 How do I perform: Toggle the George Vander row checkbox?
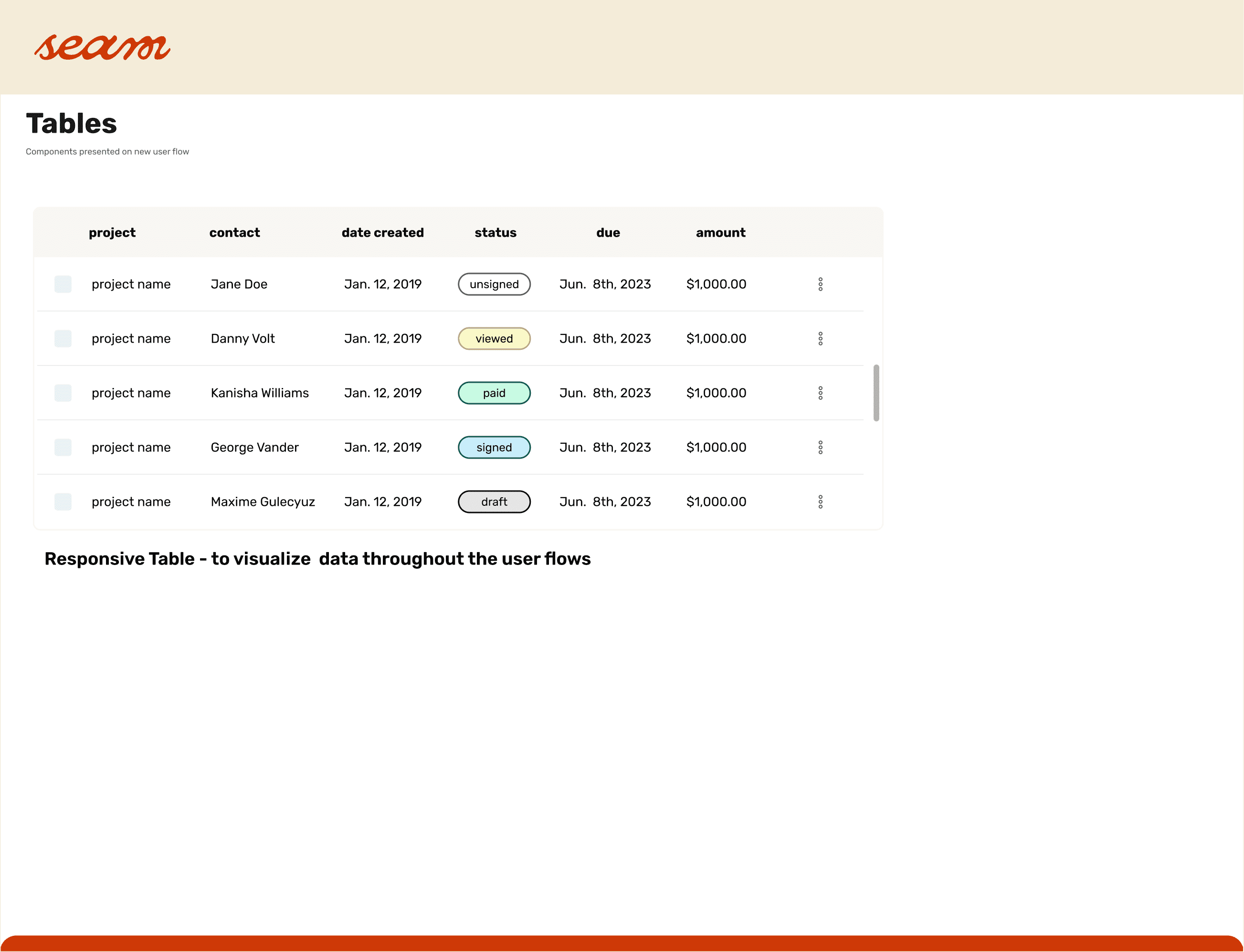point(63,447)
